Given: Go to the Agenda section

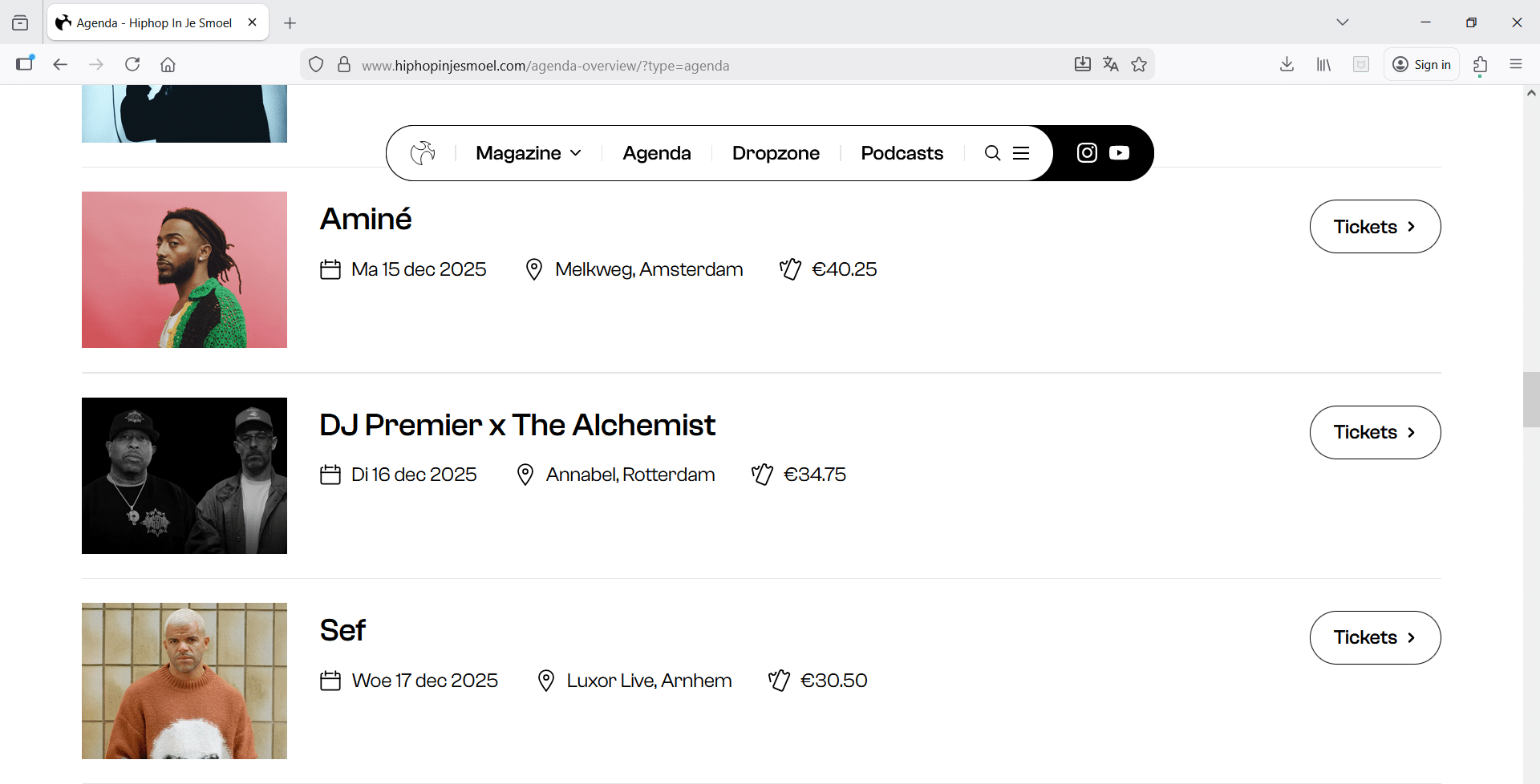Looking at the screenshot, I should coord(657,153).
